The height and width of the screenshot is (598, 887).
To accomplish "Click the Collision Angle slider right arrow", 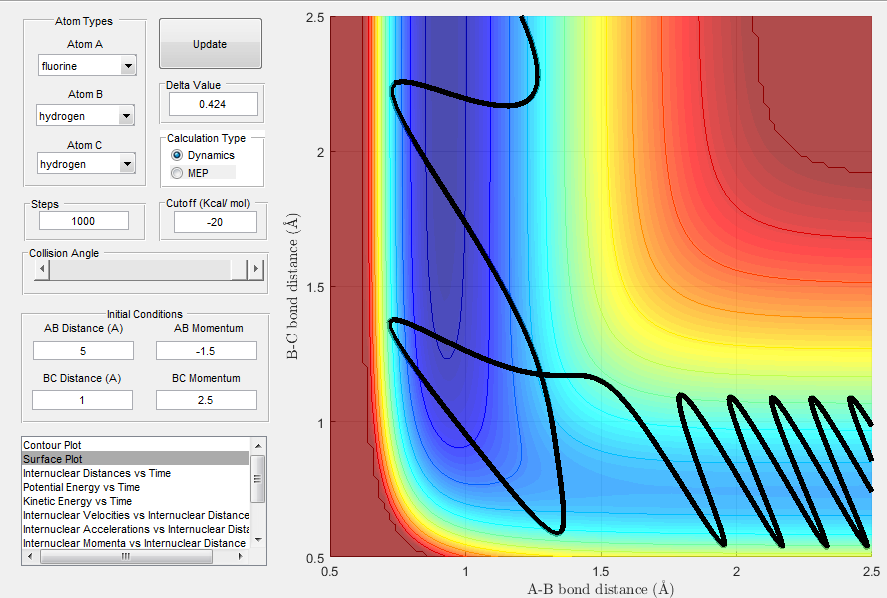I will (256, 269).
